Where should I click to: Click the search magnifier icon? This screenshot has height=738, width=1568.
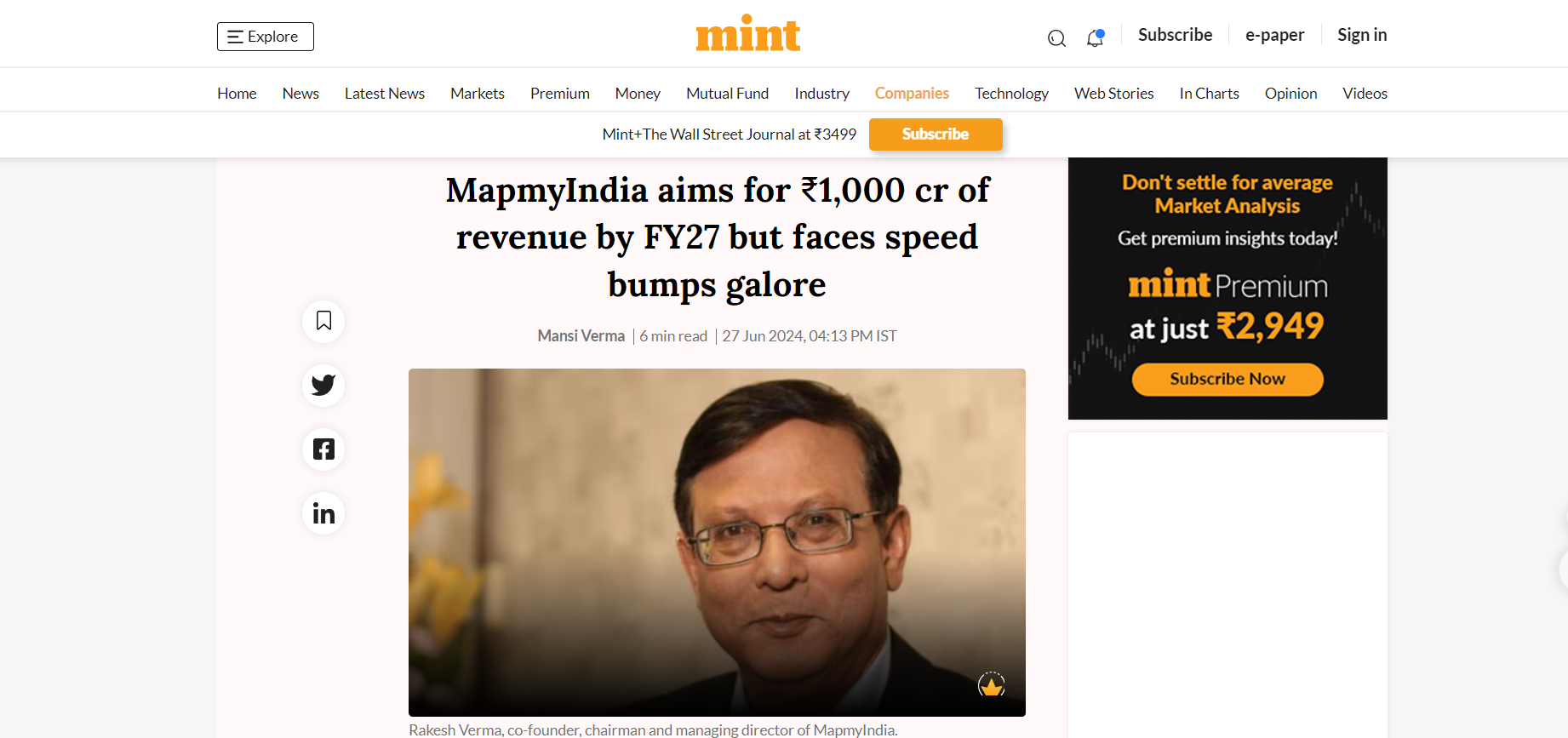pos(1056,38)
